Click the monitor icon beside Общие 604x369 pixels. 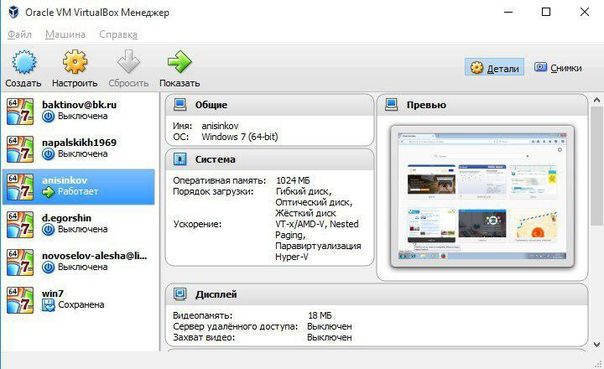point(180,104)
